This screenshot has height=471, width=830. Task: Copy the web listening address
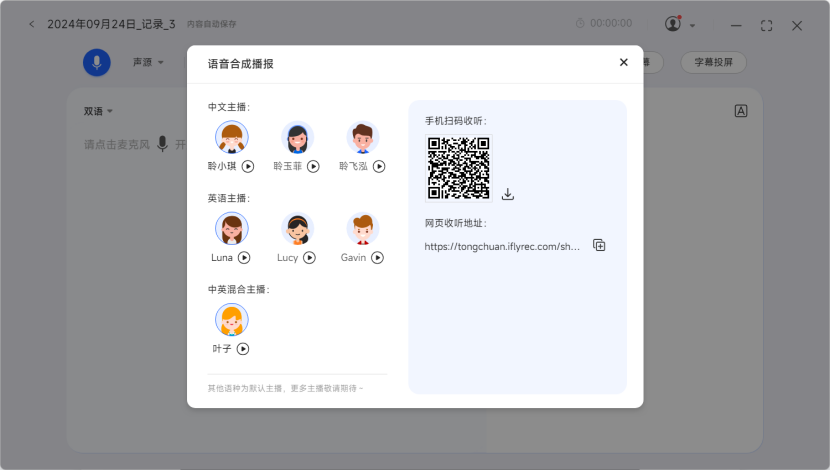point(599,246)
